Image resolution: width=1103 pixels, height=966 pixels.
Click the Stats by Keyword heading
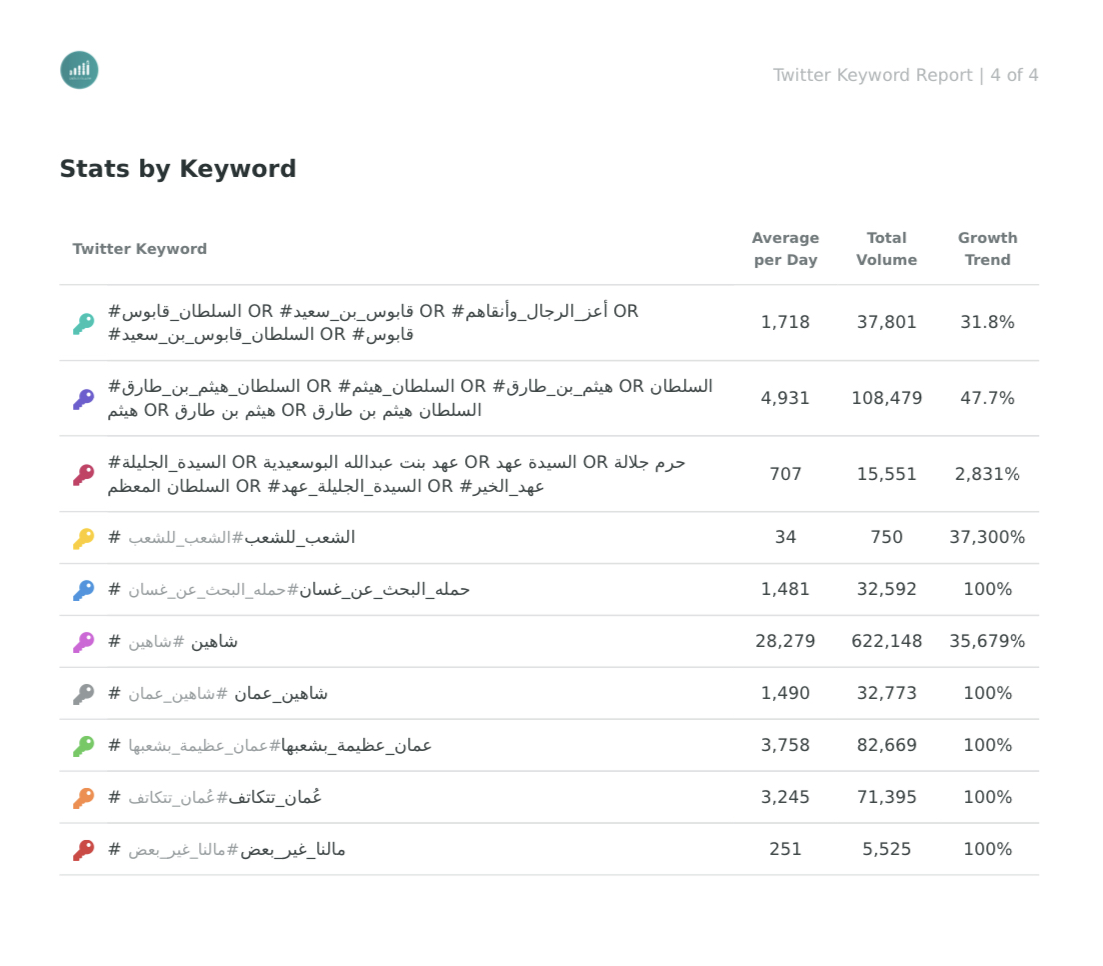[x=178, y=169]
